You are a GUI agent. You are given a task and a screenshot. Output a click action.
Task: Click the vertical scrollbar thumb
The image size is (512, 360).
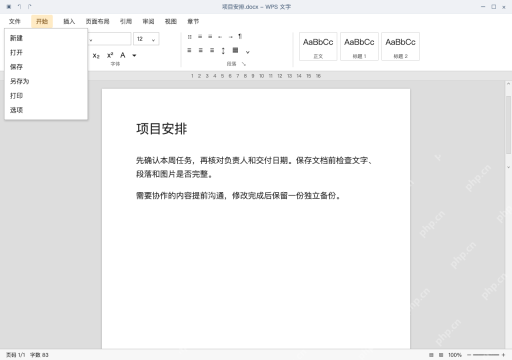click(508, 125)
